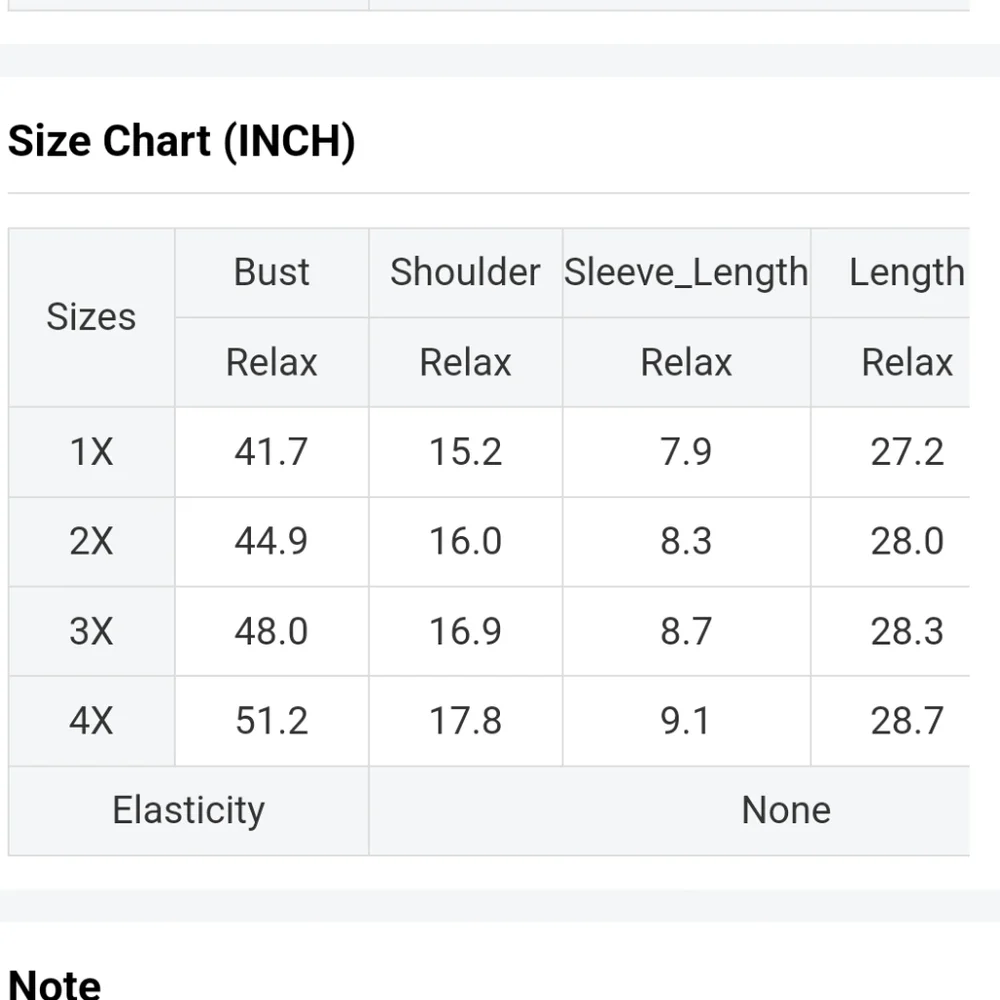Select the 51.2 bust measurement cell

pyautogui.click(x=271, y=721)
